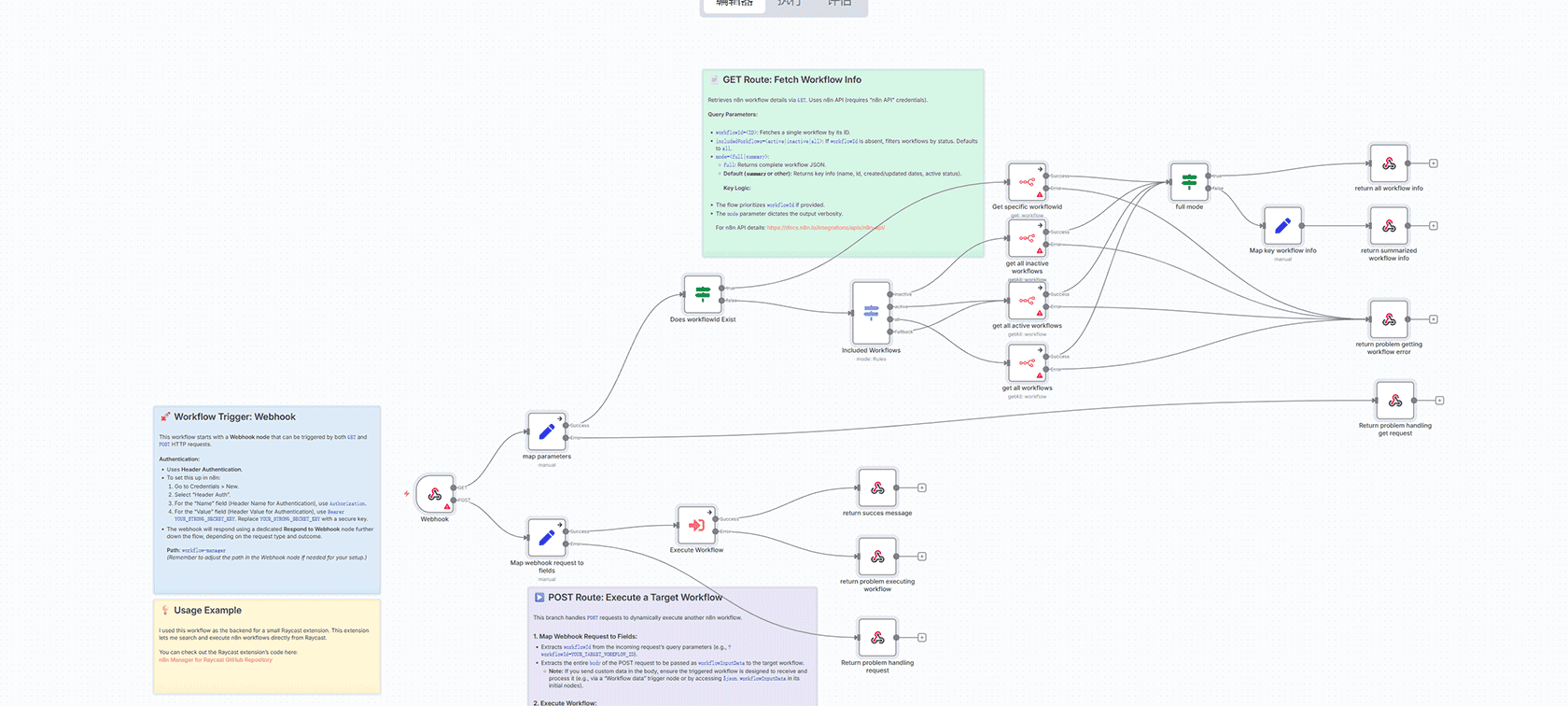Screen dimensions: 1568x706
Task: Switch to the 评估 tab
Action: tap(839, 3)
